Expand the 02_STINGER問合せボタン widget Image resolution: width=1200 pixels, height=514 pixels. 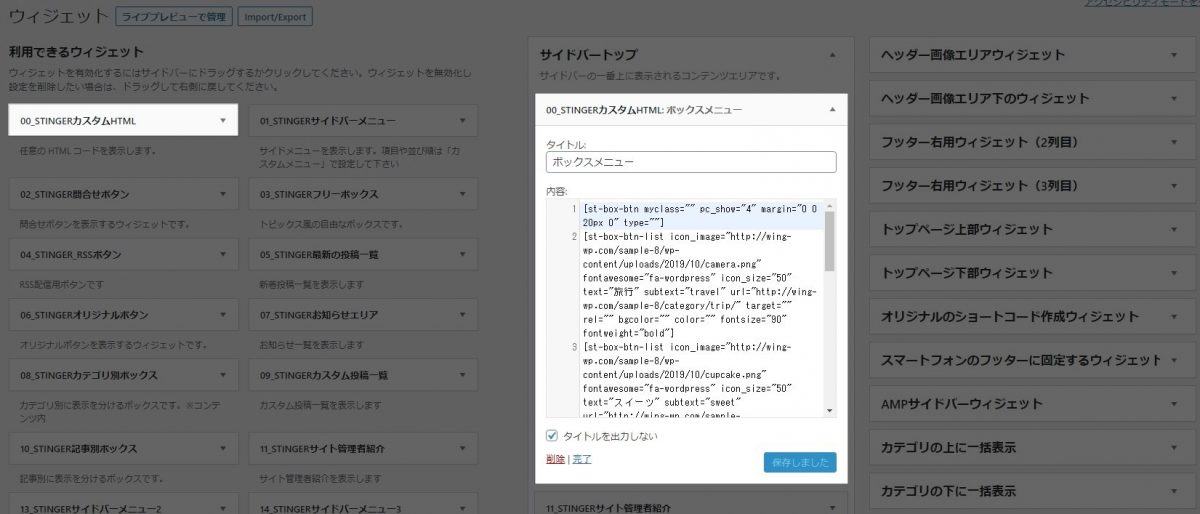tap(123, 193)
